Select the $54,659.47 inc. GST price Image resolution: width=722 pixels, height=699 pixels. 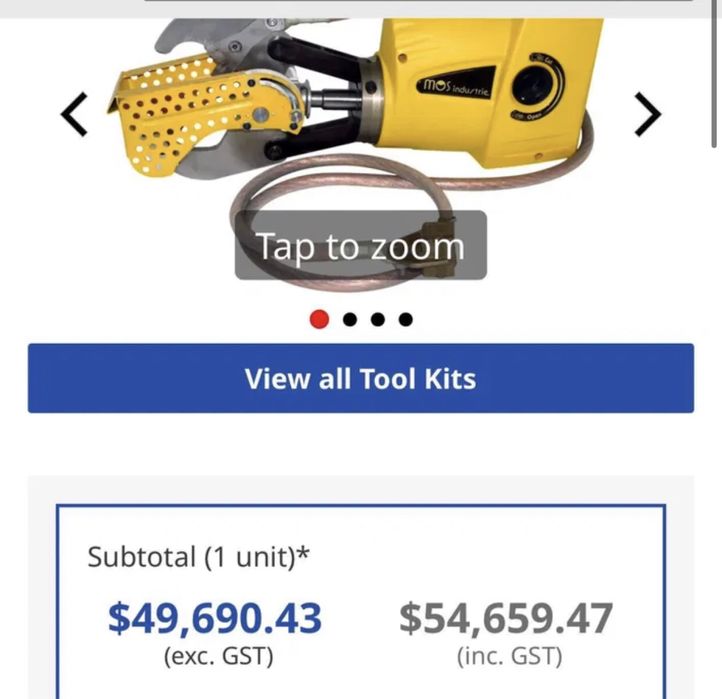point(506,618)
